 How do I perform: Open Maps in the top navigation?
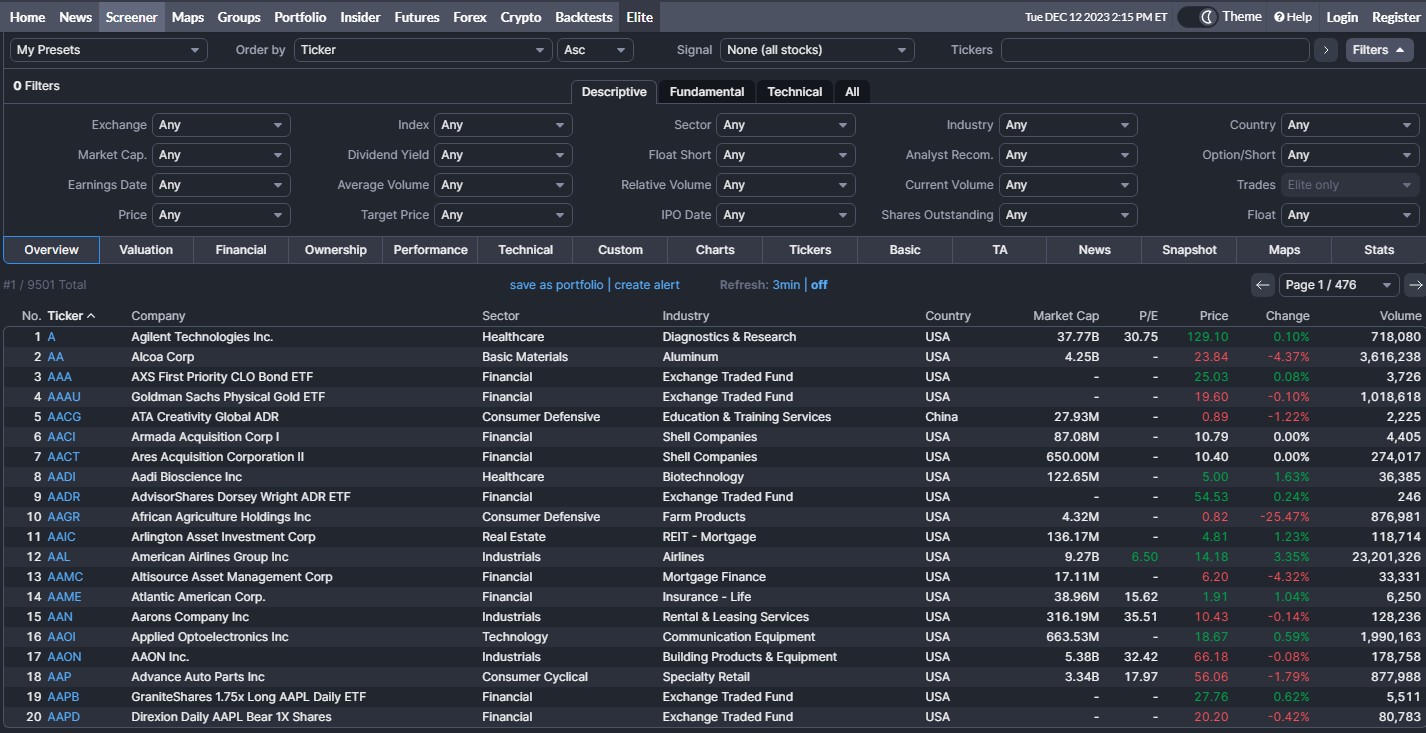tap(187, 17)
